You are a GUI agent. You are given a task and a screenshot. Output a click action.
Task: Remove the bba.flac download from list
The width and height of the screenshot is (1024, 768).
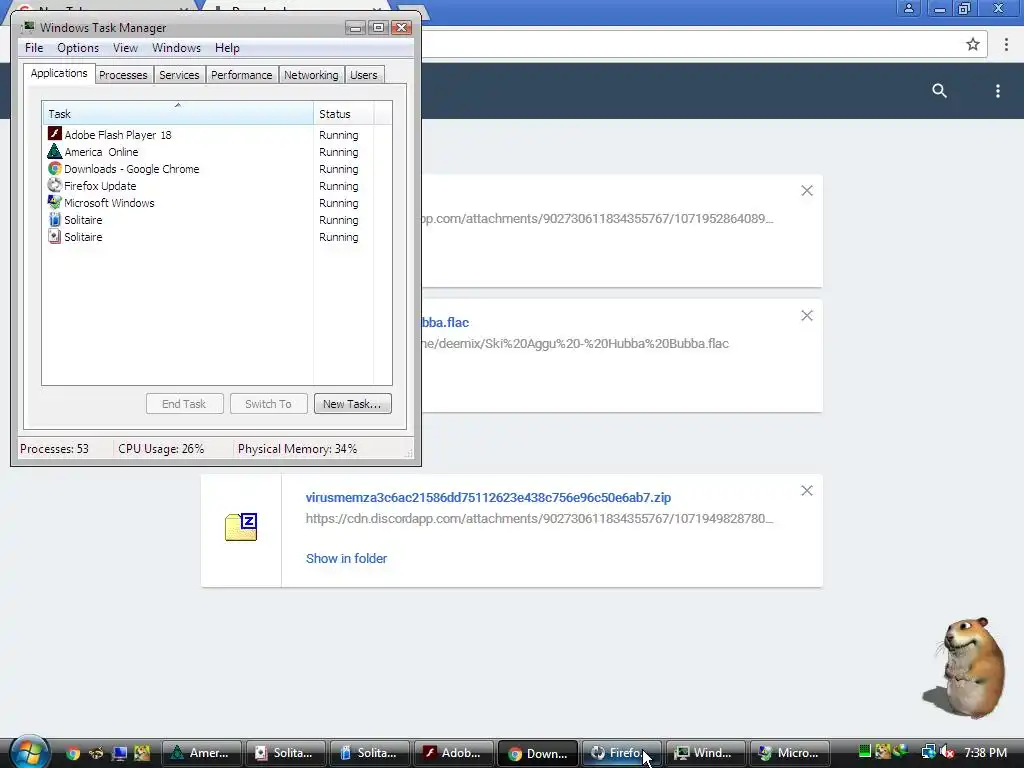807,315
